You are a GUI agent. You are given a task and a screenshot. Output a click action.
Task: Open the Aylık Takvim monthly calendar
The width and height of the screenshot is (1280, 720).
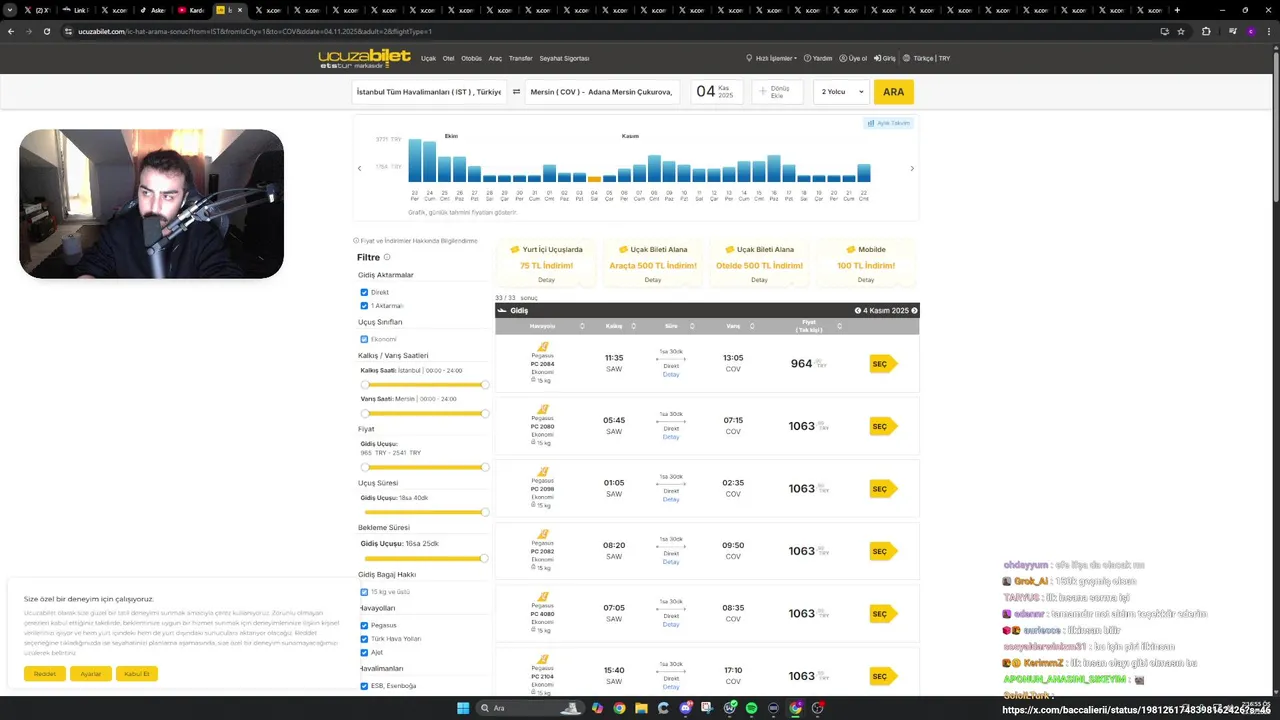pyautogui.click(x=889, y=123)
